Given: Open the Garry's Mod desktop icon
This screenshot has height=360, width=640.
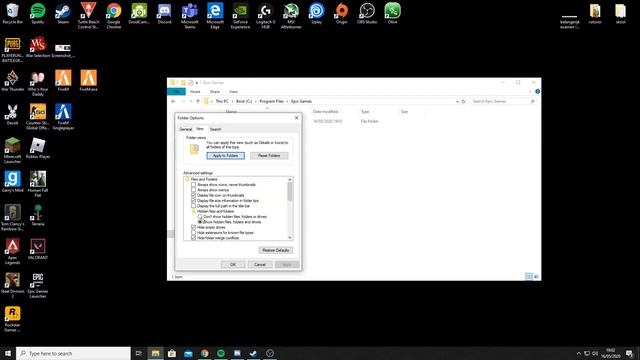Looking at the screenshot, I should point(13,182).
